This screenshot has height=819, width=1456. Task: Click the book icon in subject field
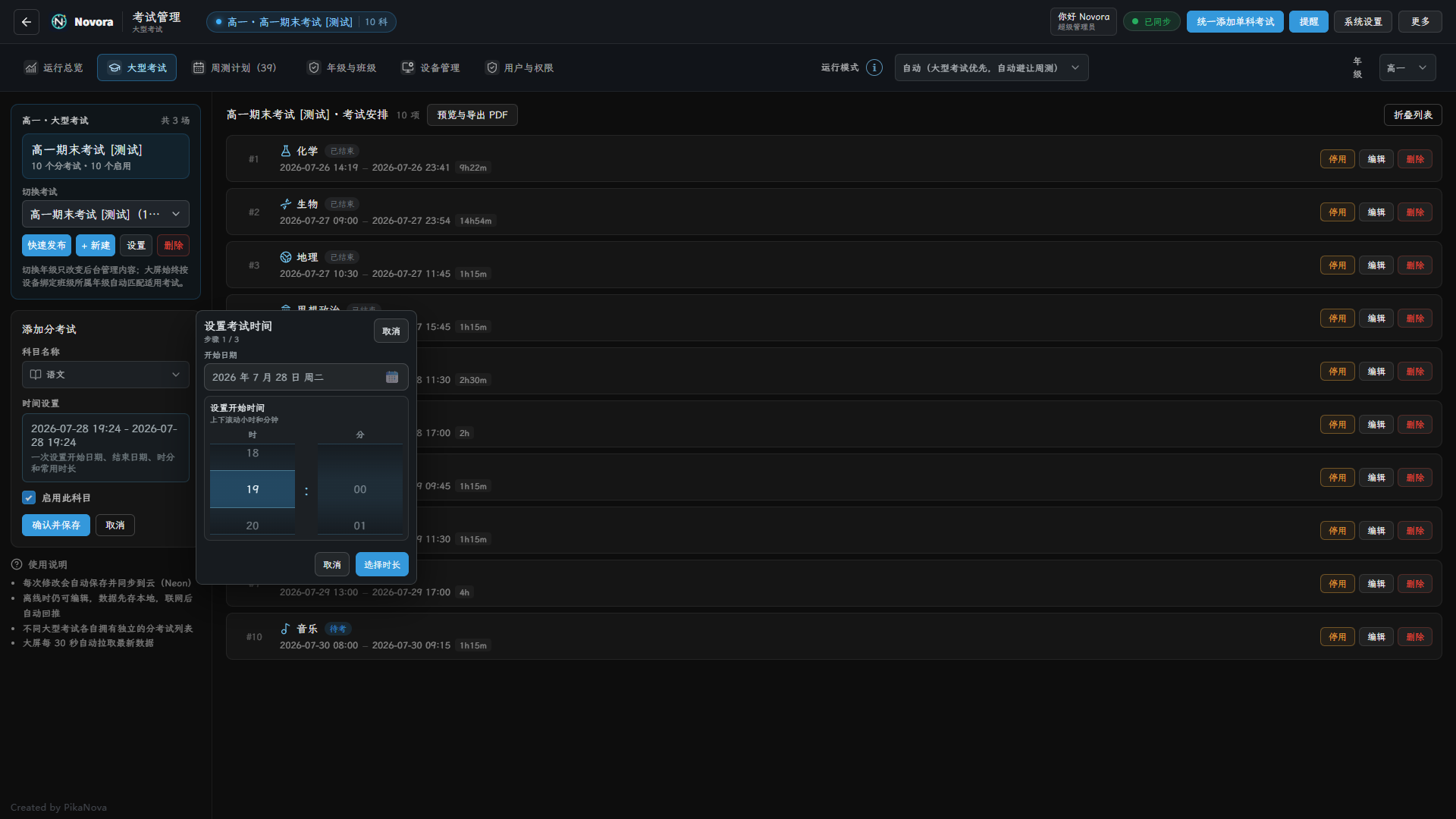(x=36, y=375)
